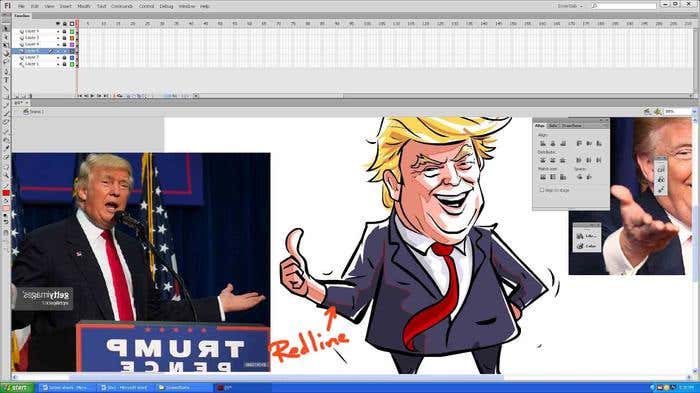This screenshot has width=700, height=393.
Task: Open the Microsoft Word taskbar item
Action: [126, 388]
